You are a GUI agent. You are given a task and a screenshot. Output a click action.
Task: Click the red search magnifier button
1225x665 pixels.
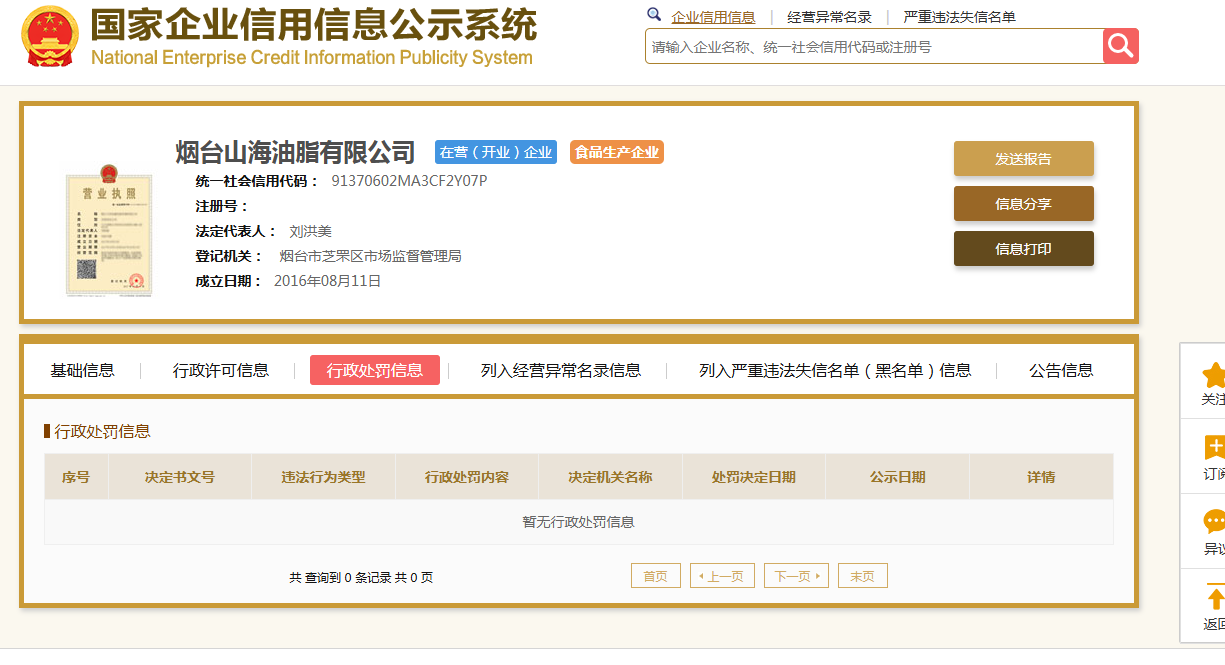[x=1121, y=46]
